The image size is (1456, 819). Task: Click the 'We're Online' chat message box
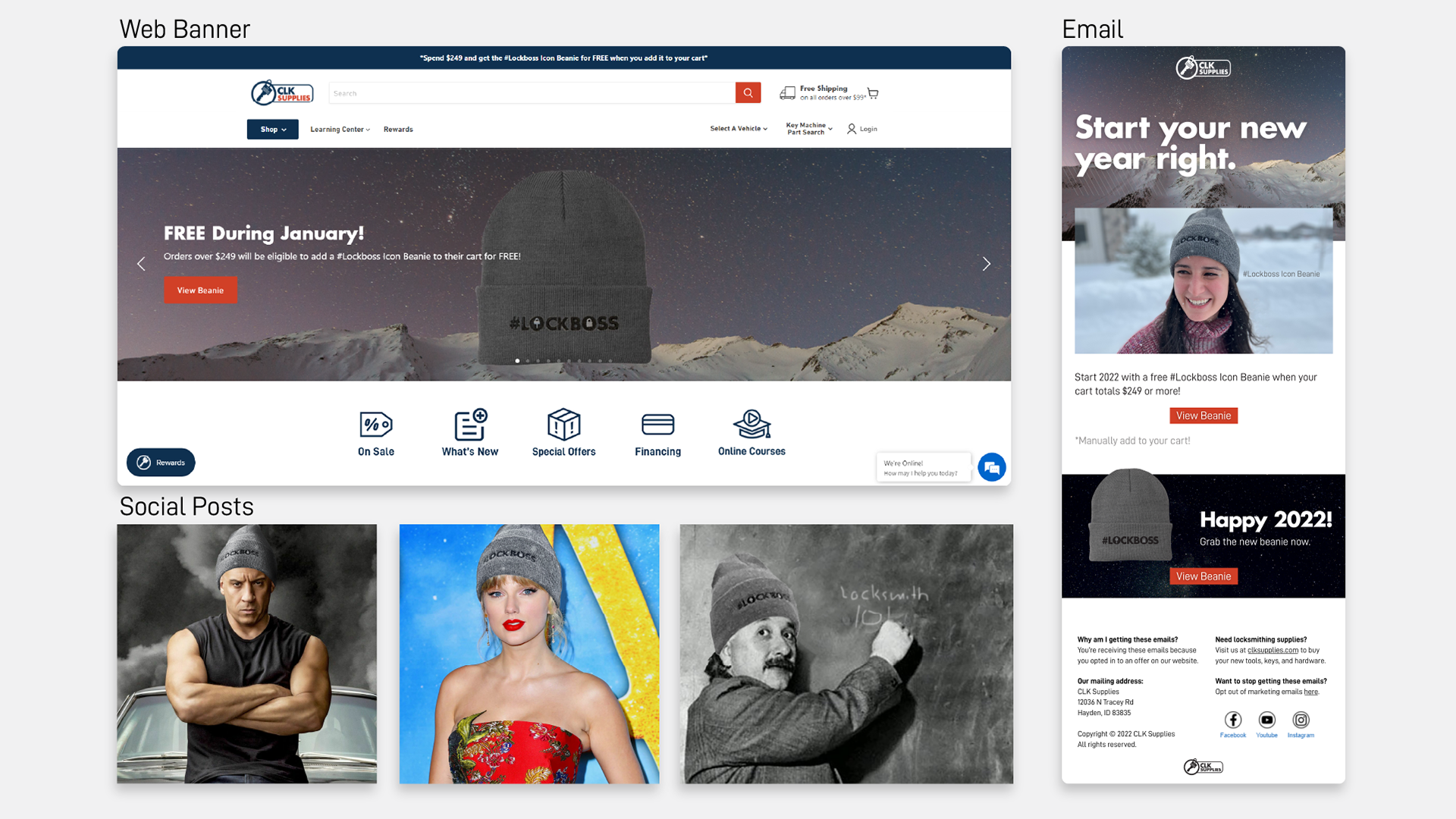924,467
